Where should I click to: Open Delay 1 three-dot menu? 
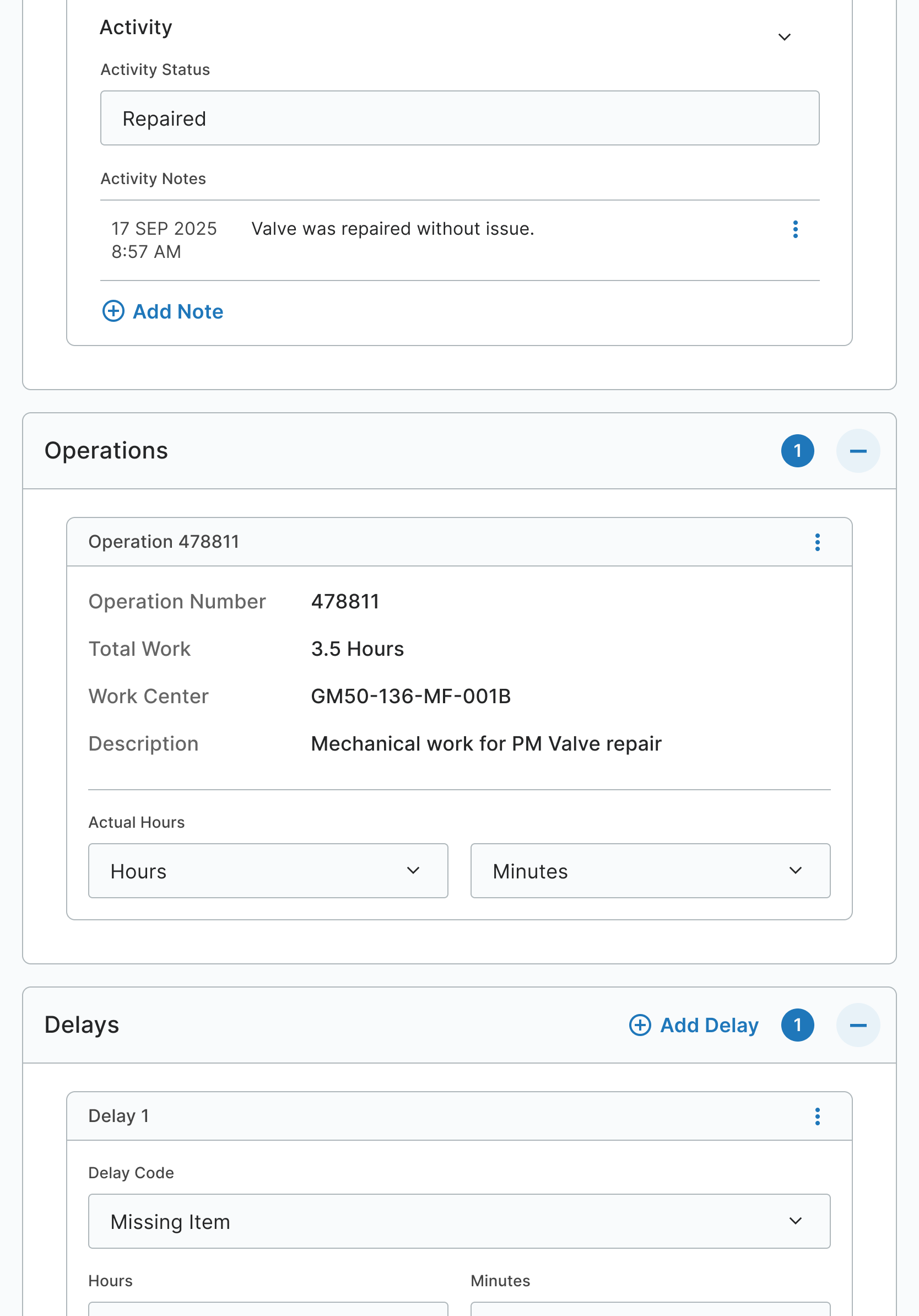[x=817, y=1116]
